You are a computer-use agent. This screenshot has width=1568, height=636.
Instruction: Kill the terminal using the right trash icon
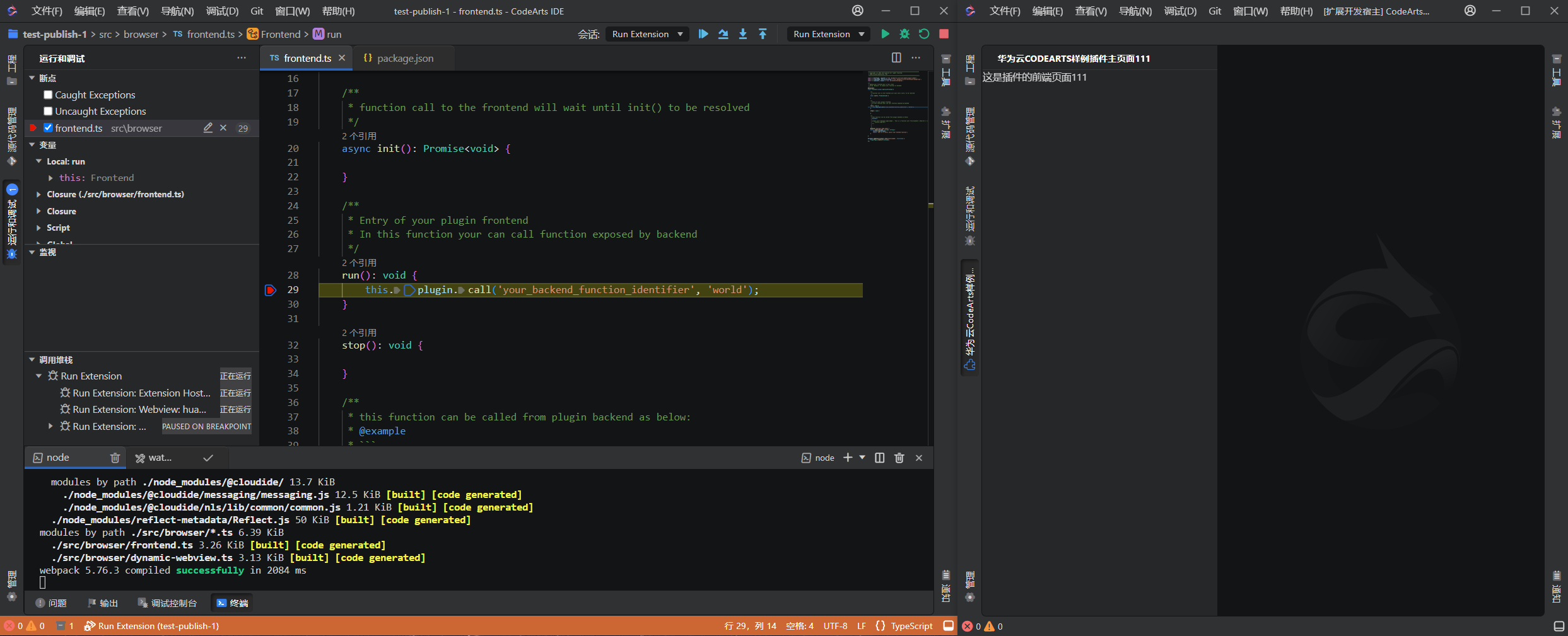pos(899,458)
